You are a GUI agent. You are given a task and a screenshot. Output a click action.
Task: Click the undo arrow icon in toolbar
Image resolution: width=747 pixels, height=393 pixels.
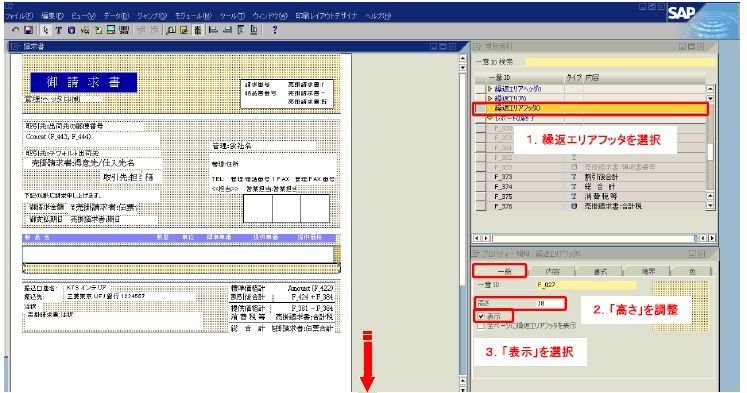[15, 30]
